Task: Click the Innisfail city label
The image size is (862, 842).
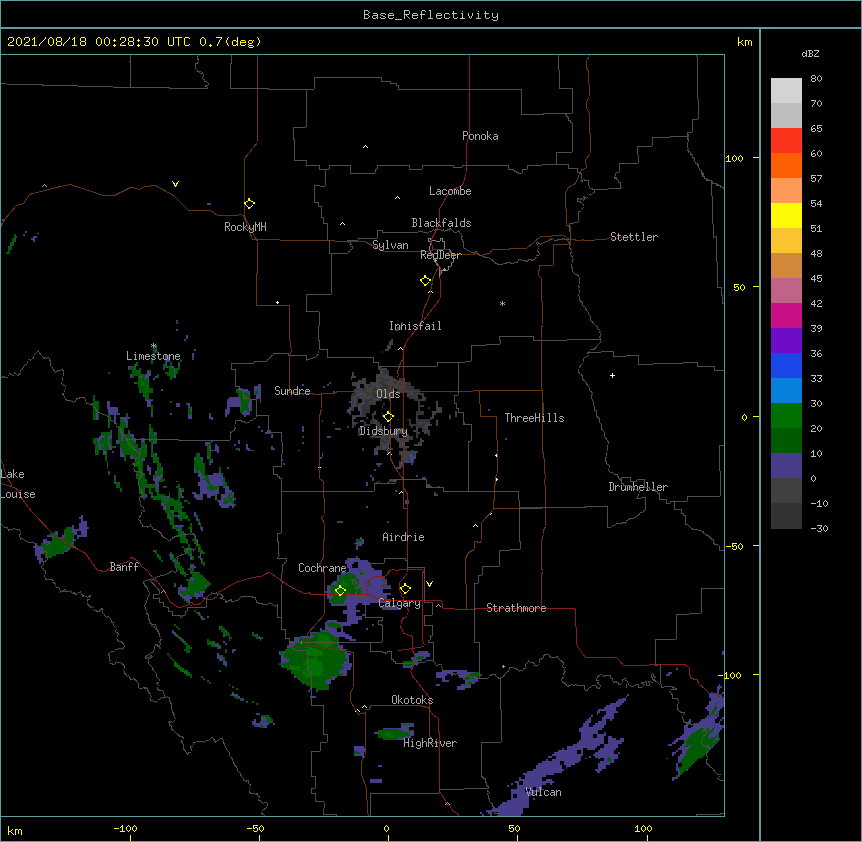Action: coord(415,326)
